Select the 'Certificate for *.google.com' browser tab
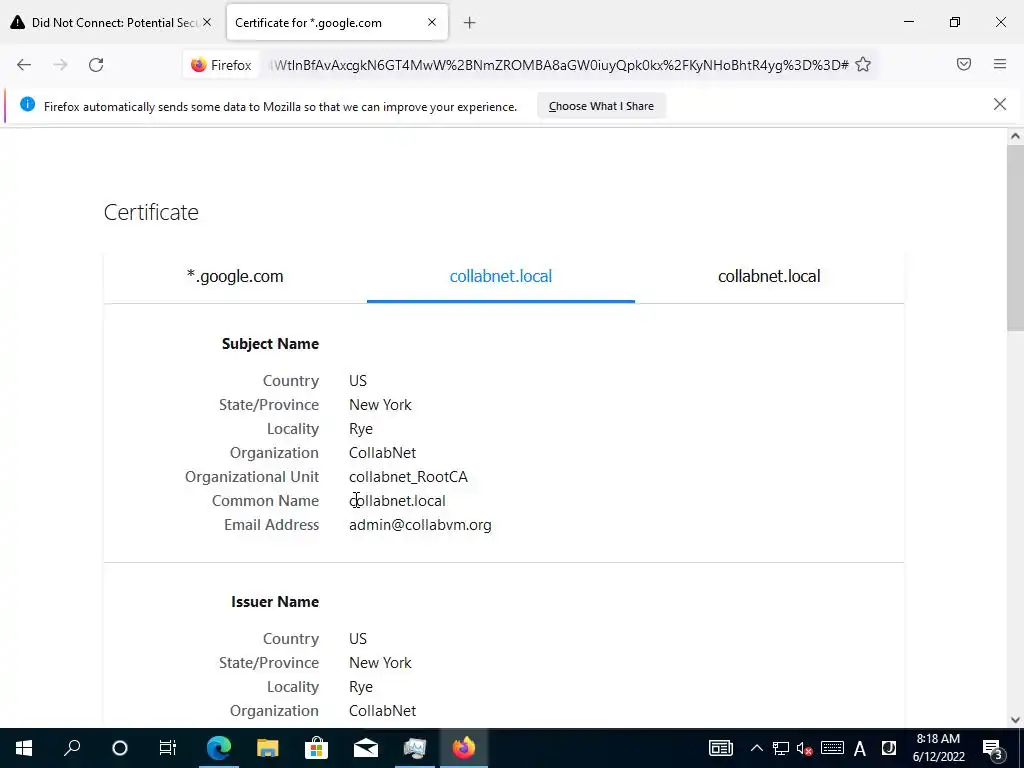This screenshot has width=1024, height=768. click(337, 22)
